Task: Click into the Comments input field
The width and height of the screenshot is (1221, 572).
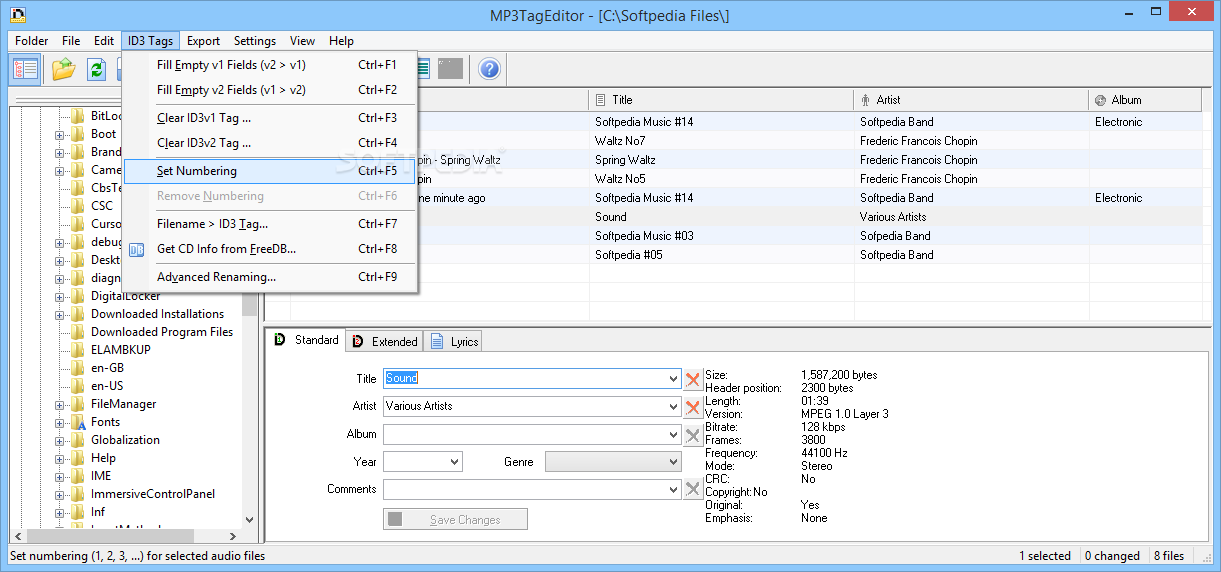Action: coord(524,489)
